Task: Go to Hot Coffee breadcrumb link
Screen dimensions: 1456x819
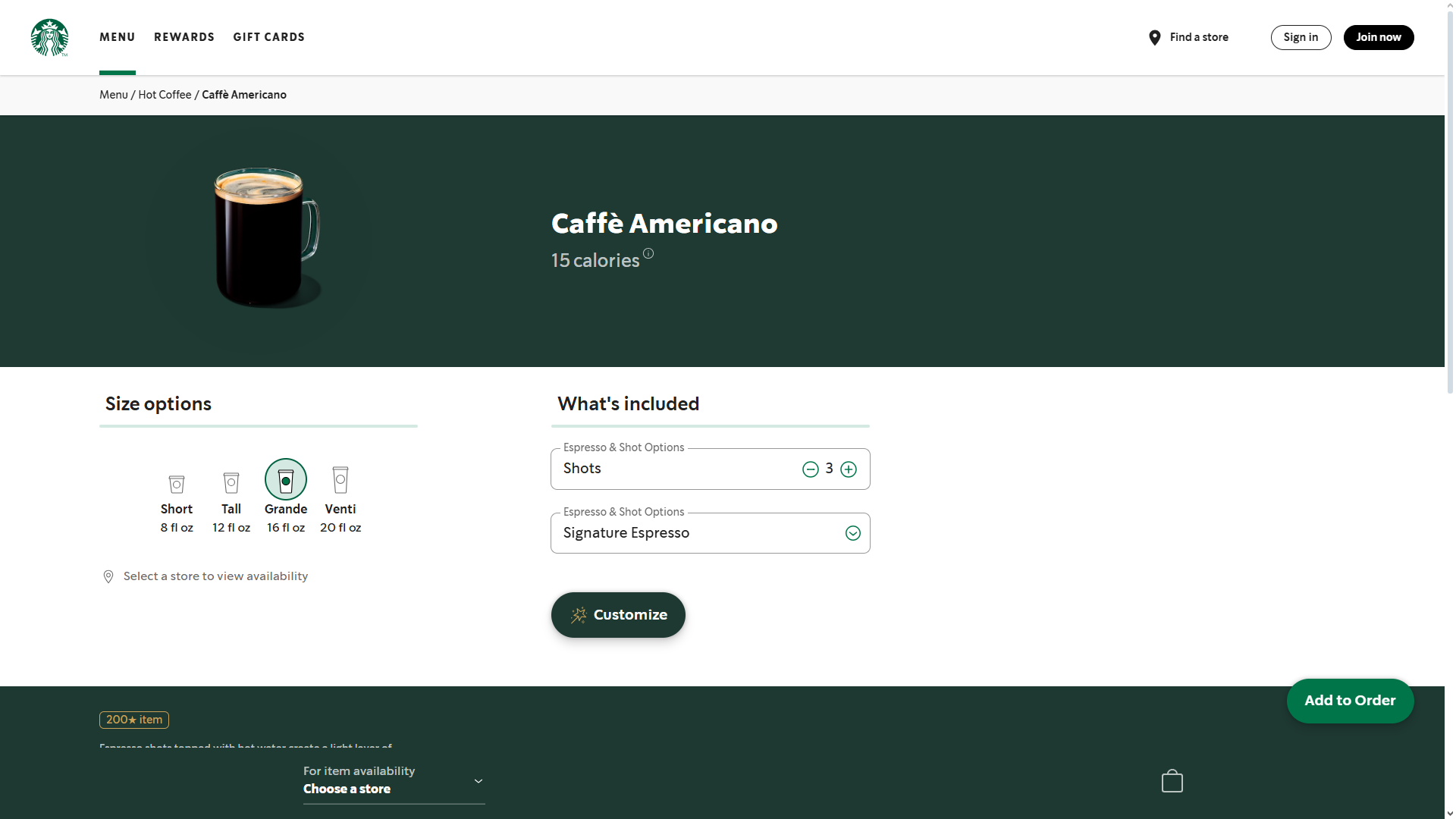Action: [165, 95]
